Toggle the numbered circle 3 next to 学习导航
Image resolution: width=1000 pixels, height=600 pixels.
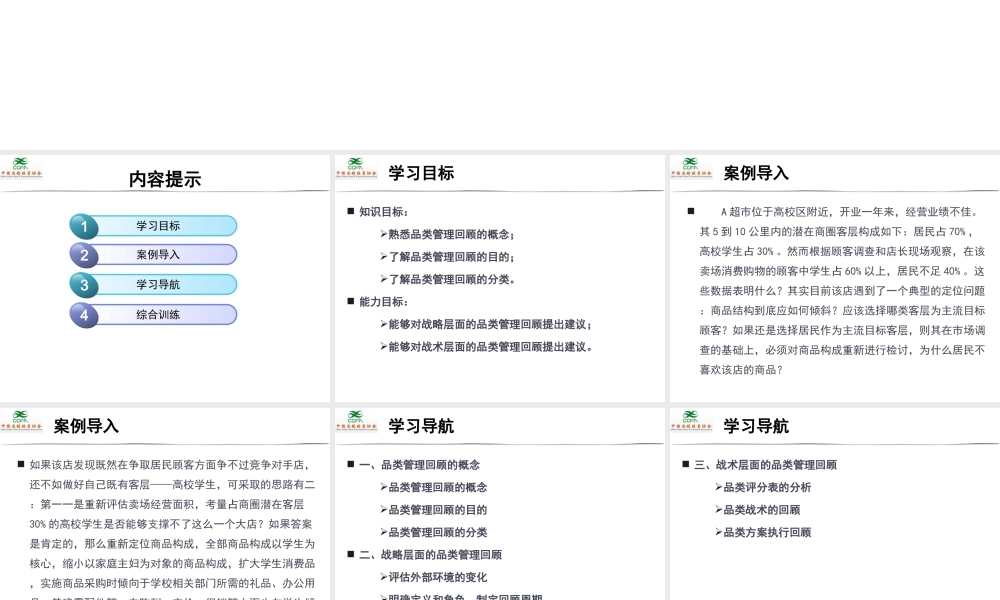pyautogui.click(x=84, y=285)
